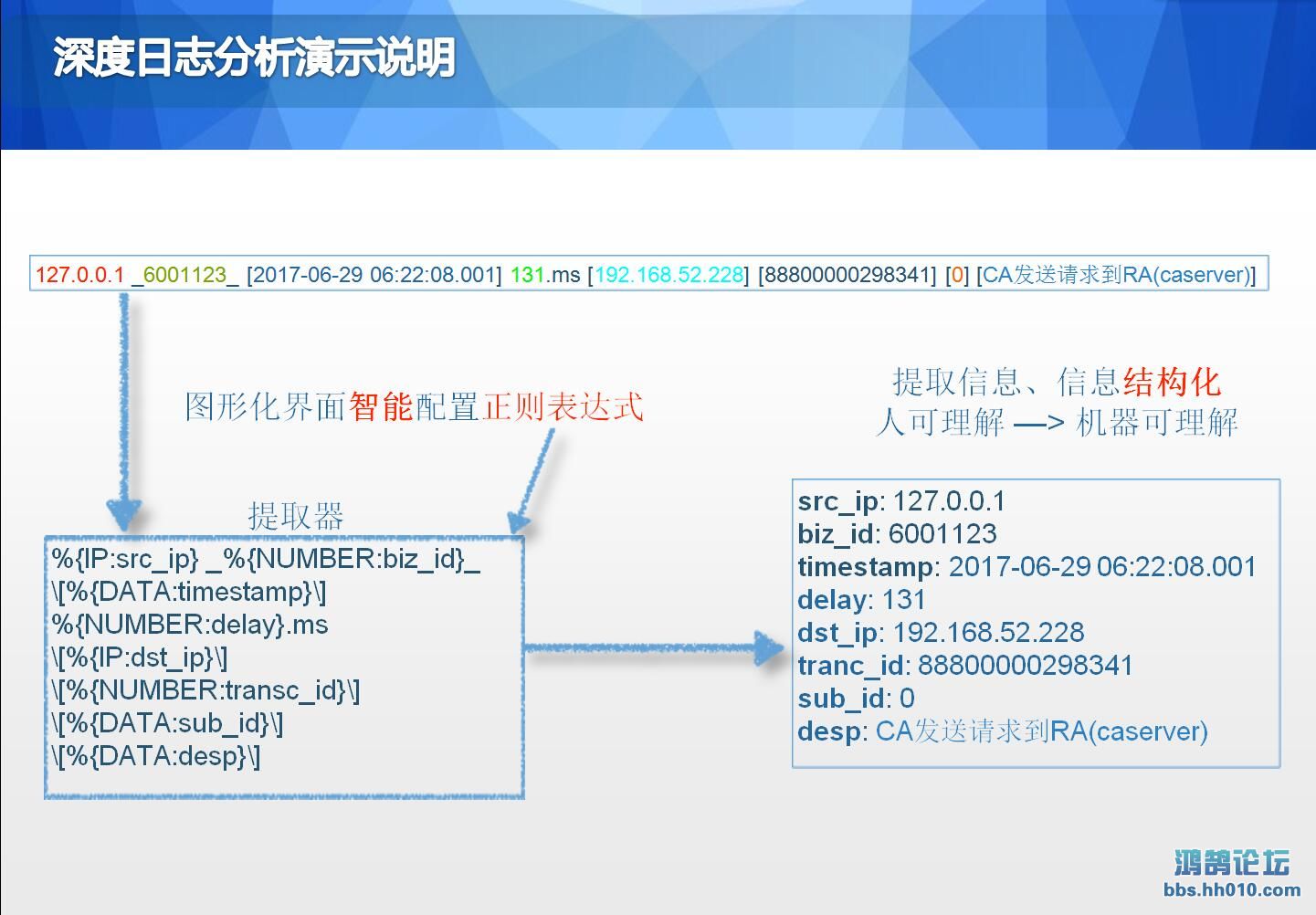Click pattern line \[%{DATA:timestamp}\]
This screenshot has height=915, width=1316.
[189, 592]
